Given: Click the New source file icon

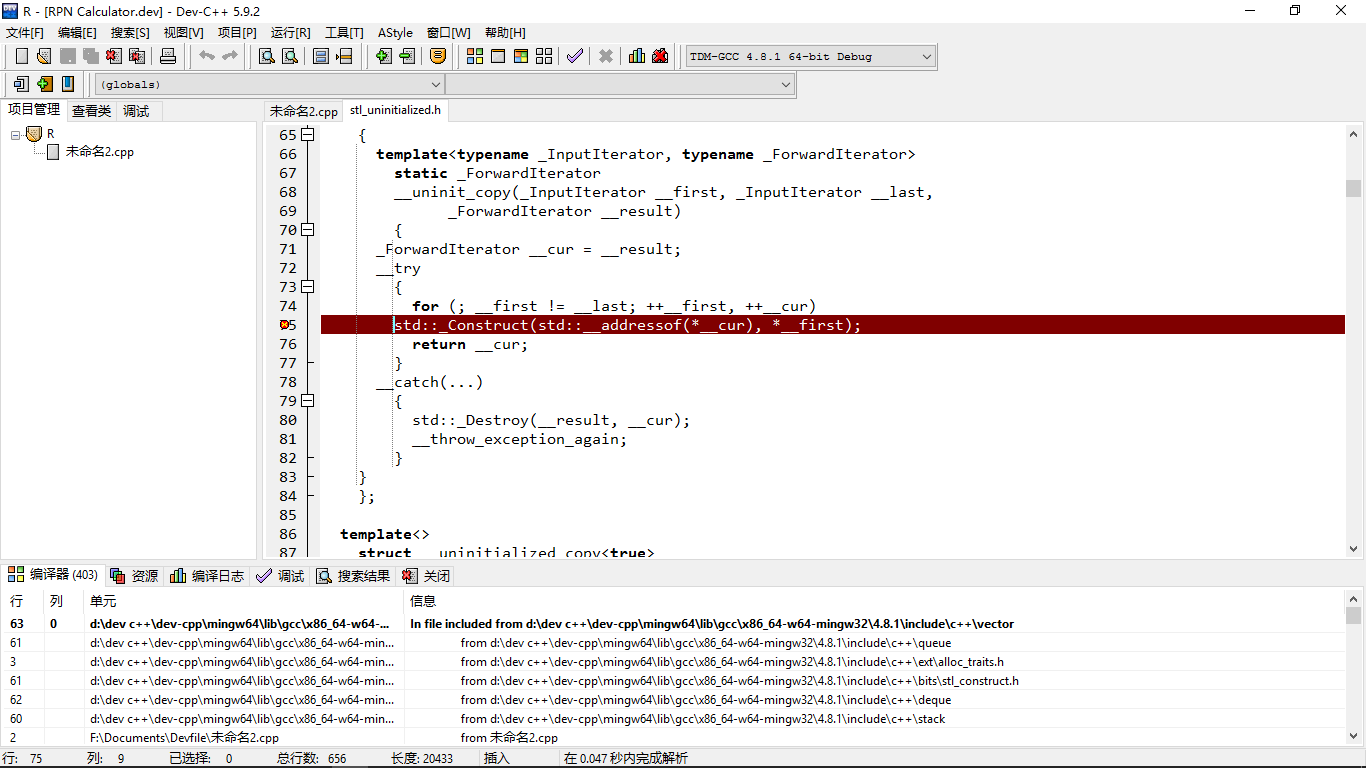Looking at the screenshot, I should coord(21,56).
